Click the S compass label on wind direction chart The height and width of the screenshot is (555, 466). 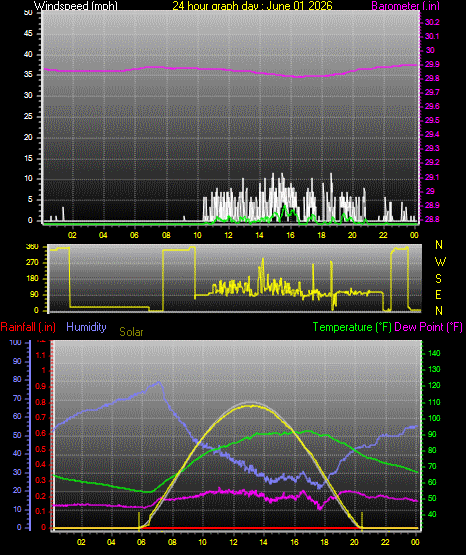point(438,279)
